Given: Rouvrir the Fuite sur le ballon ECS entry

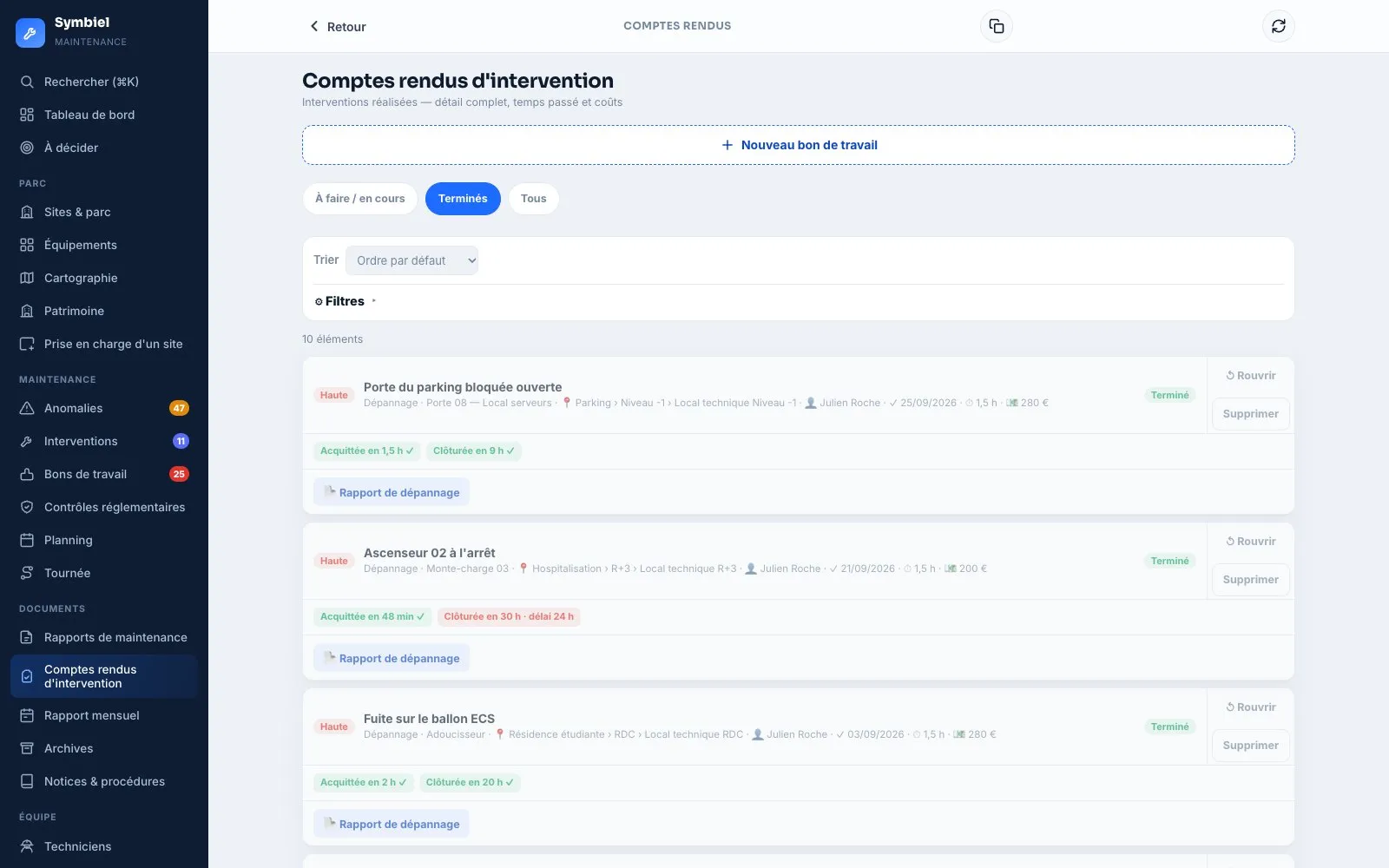Looking at the screenshot, I should click(x=1251, y=707).
